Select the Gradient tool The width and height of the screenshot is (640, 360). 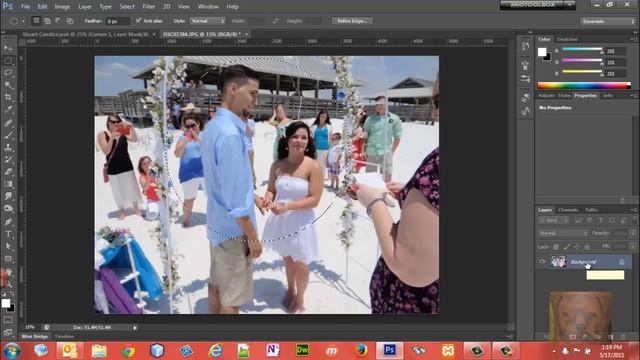[8, 184]
